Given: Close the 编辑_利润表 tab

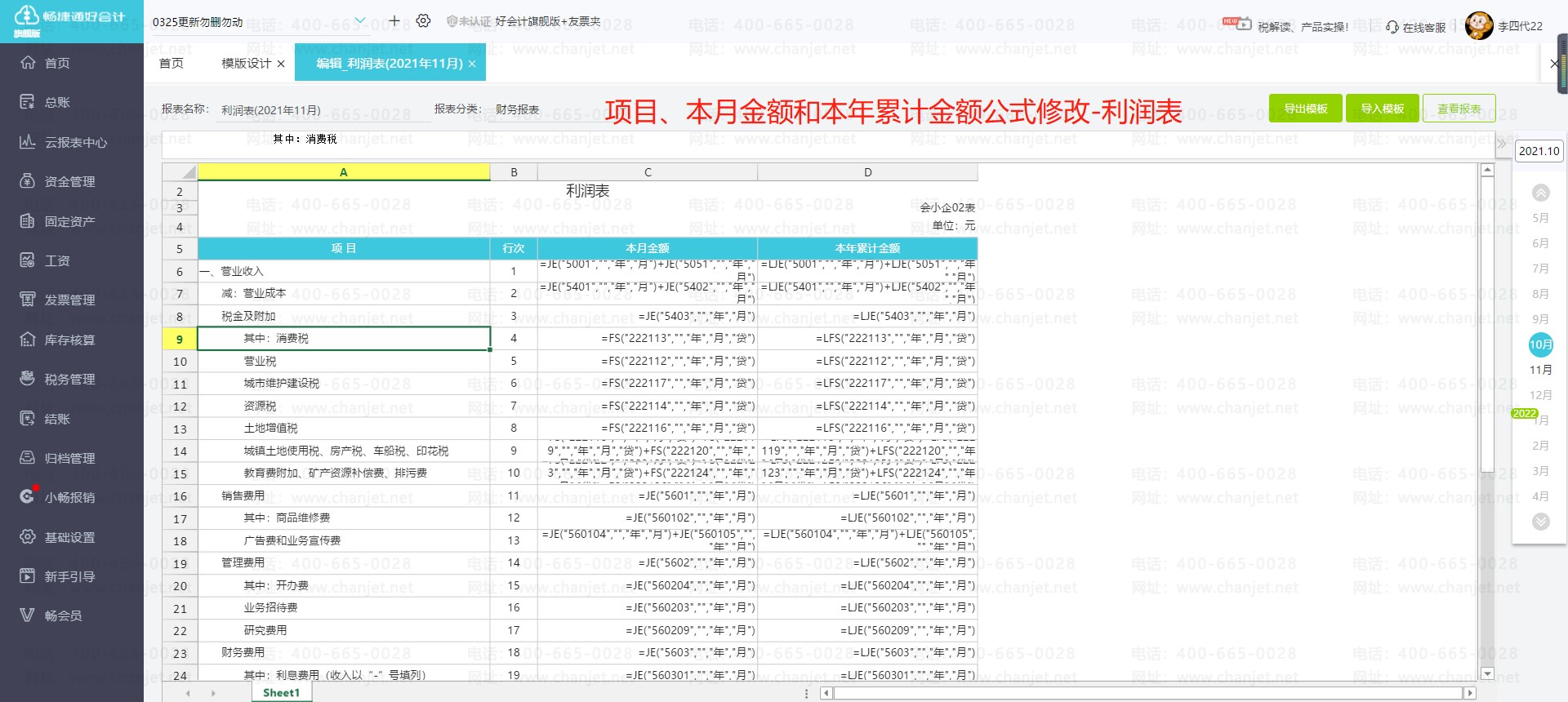Looking at the screenshot, I should tap(472, 64).
